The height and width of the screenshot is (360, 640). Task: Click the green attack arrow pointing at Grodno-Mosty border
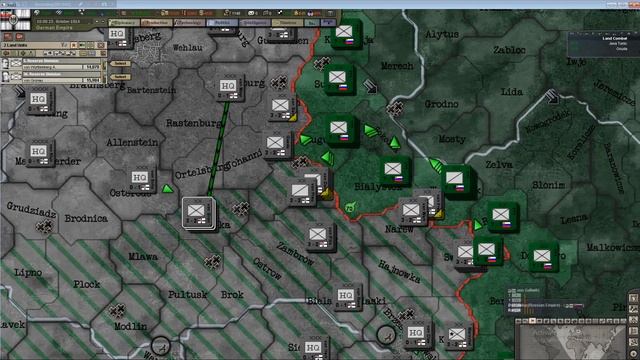435,164
